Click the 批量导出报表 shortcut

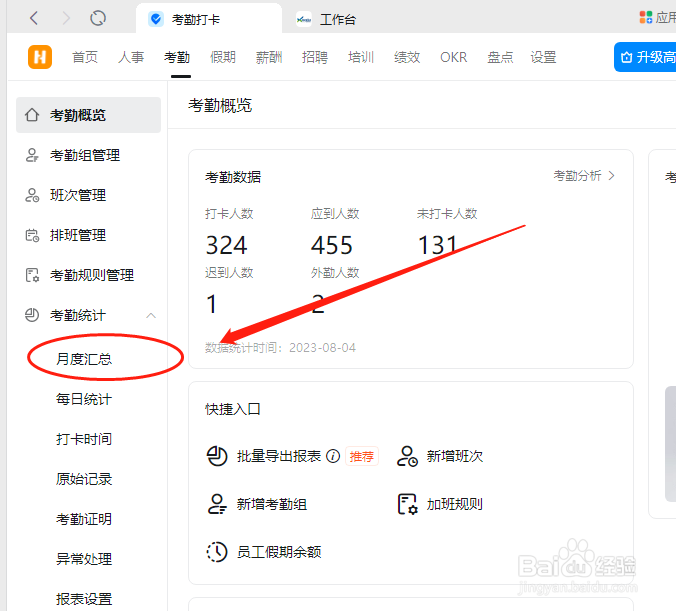pyautogui.click(x=279, y=456)
